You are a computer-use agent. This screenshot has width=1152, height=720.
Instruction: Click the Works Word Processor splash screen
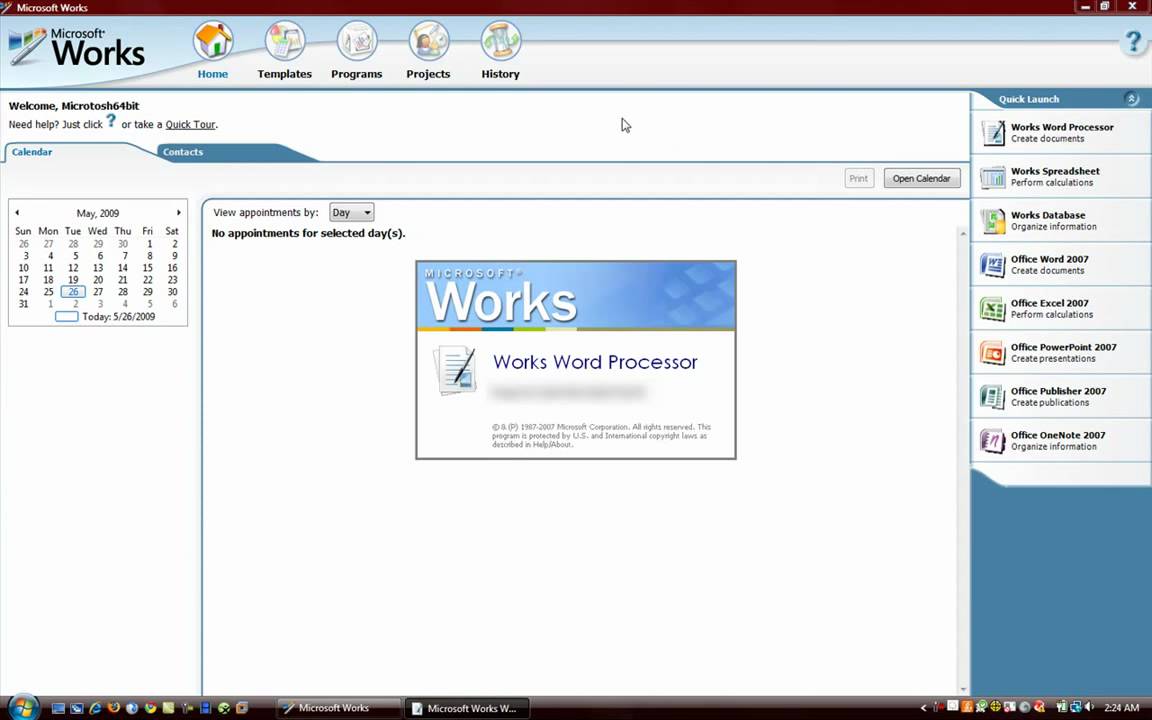click(576, 360)
